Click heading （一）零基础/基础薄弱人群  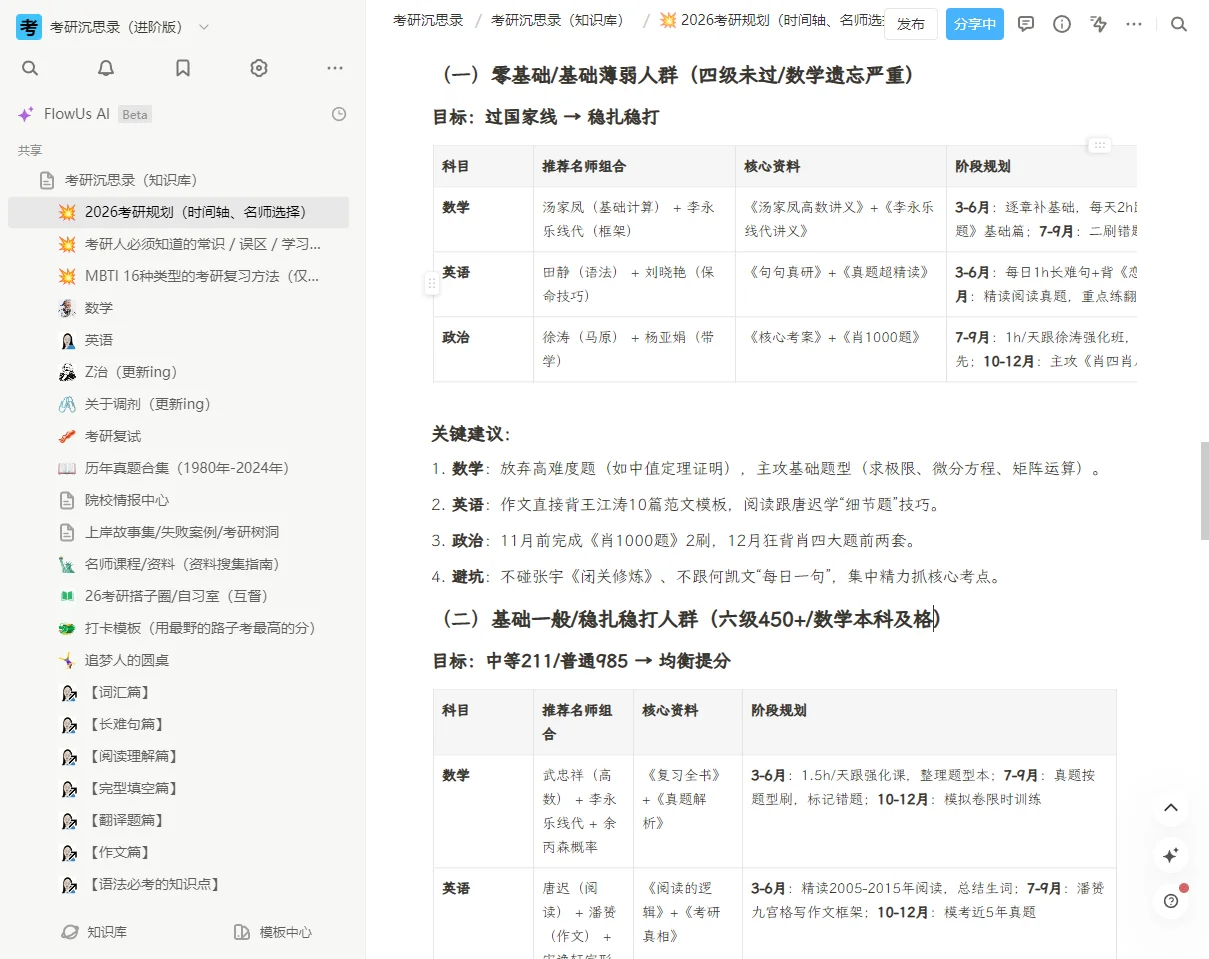pyautogui.click(x=677, y=76)
